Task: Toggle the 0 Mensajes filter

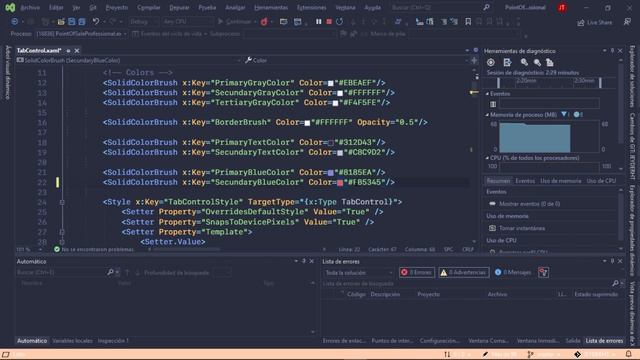Action: 513,272
